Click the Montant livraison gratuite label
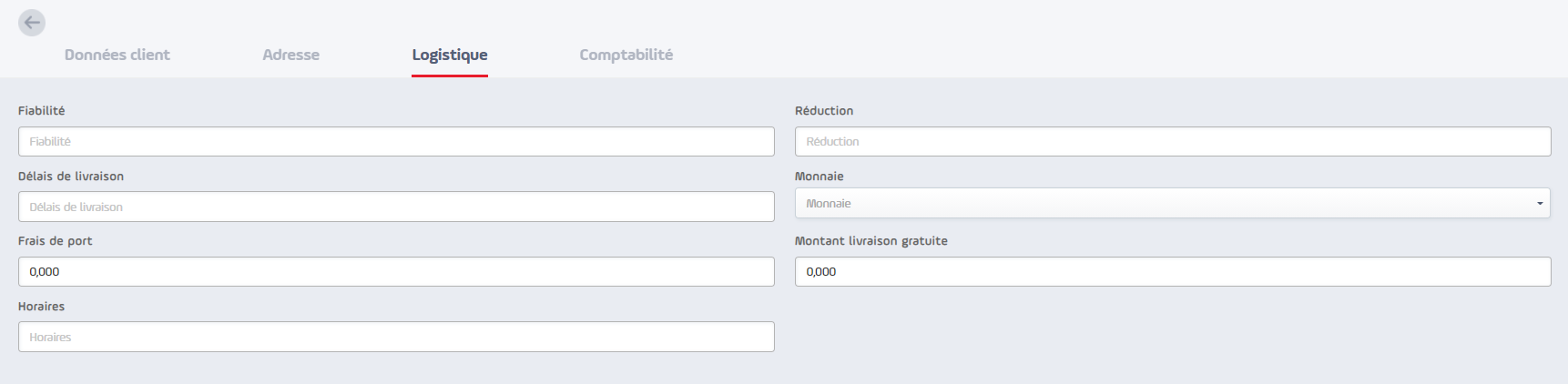Viewport: 1568px width, 384px height. coord(871,241)
